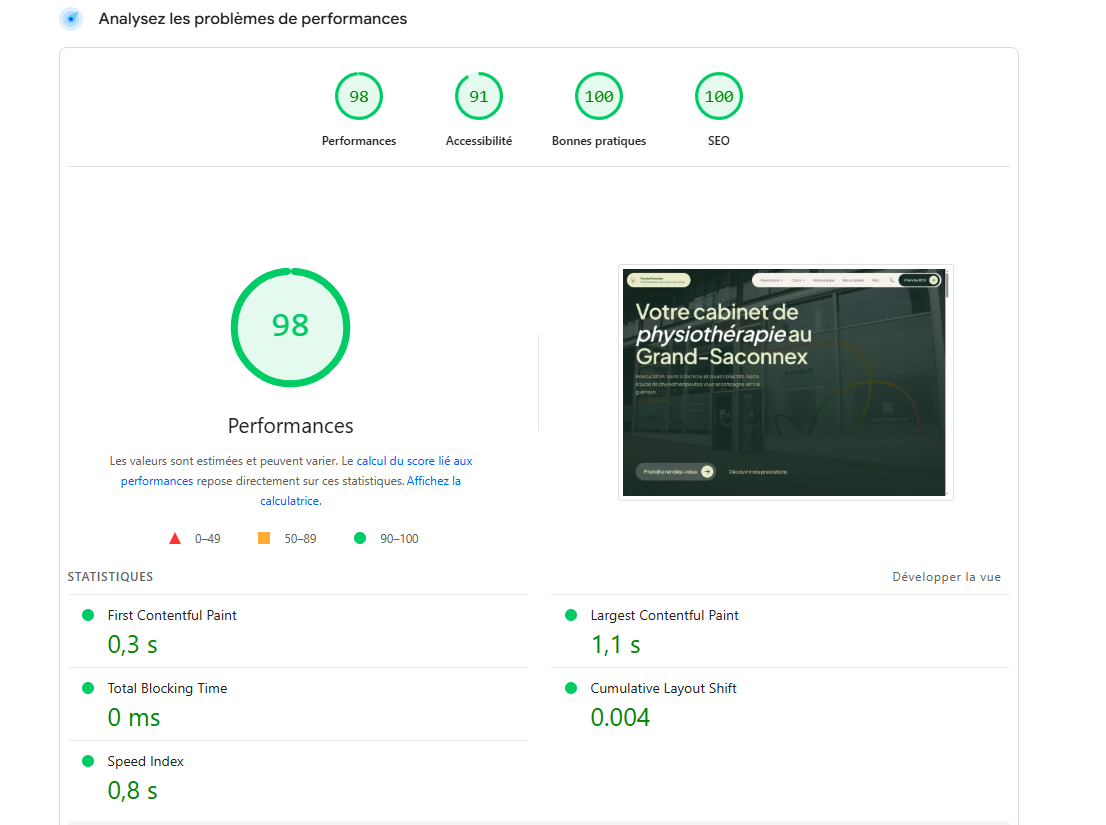Click the 0,3 s value
The image size is (1106, 825).
pos(133,644)
